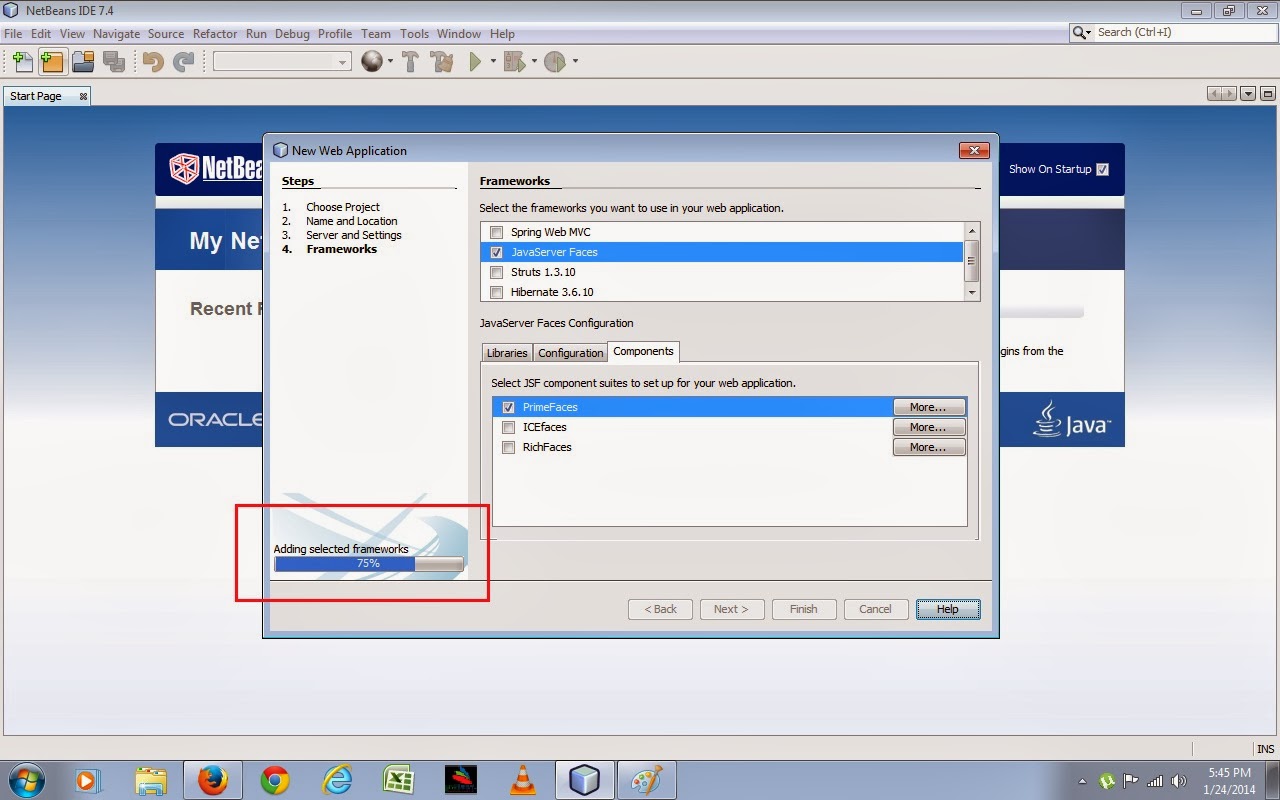Image resolution: width=1280 pixels, height=800 pixels.
Task: Click the search magnifier icon
Action: click(1081, 32)
